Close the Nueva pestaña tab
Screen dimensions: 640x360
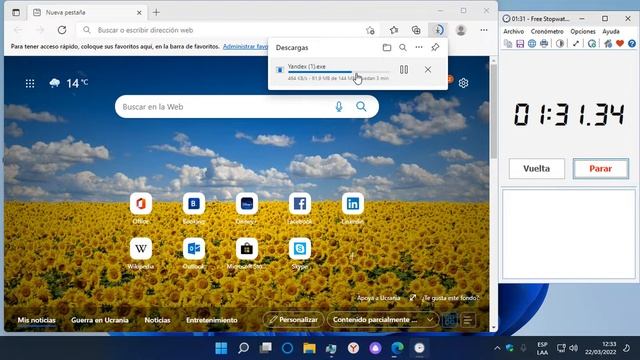click(x=139, y=13)
